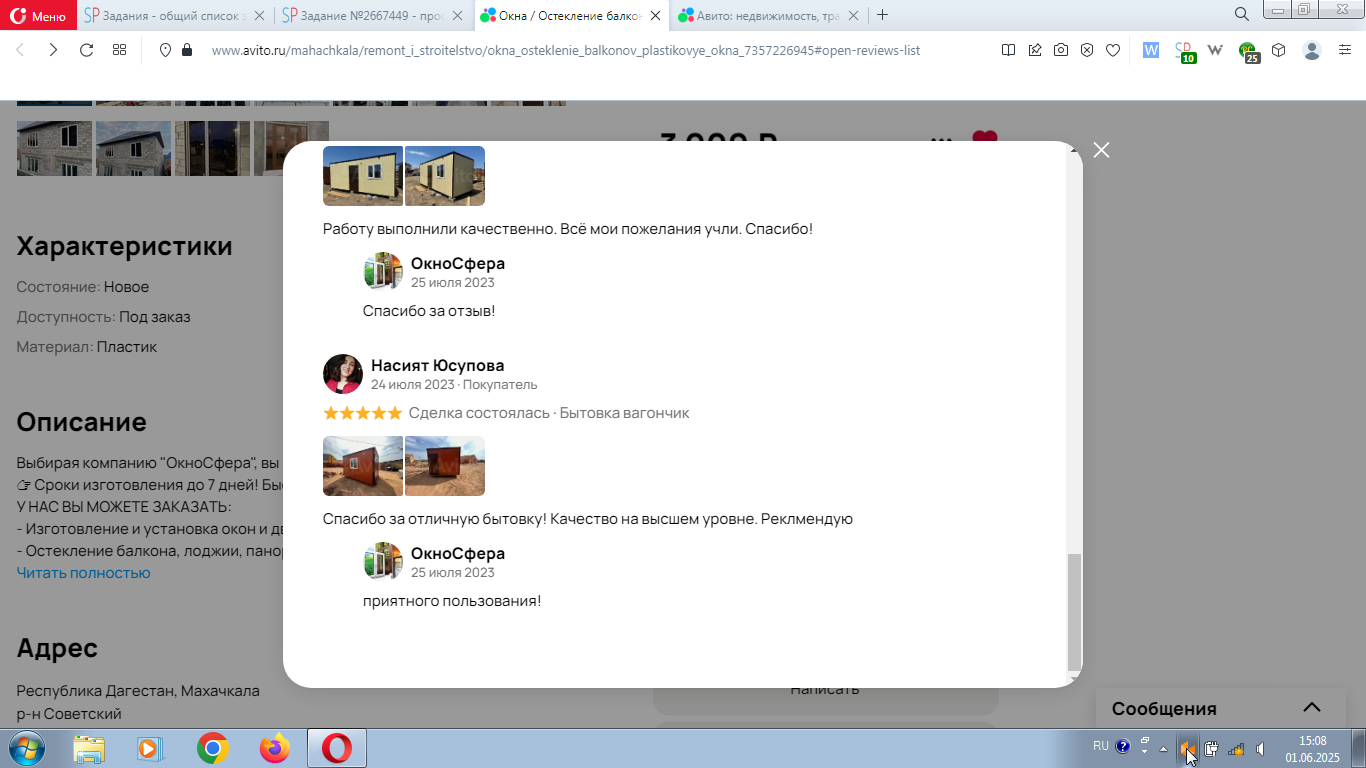1366x768 pixels.
Task: Open second red cabin photo by Насият
Action: 445,466
